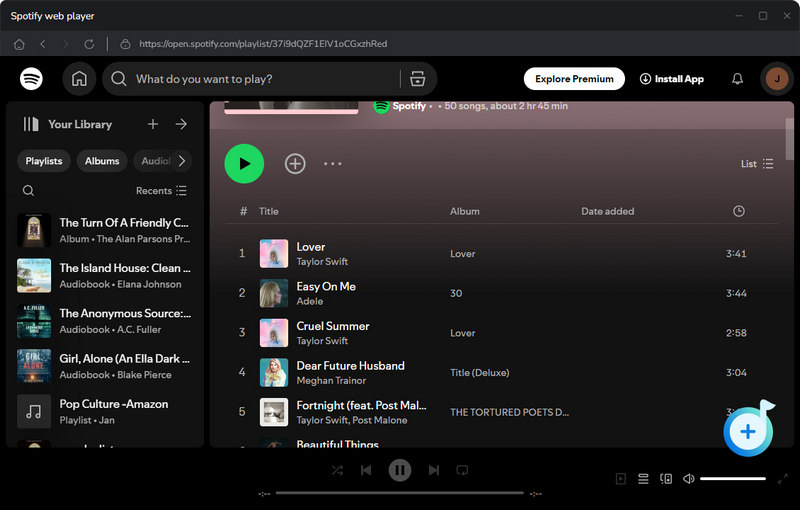The height and width of the screenshot is (510, 800).
Task: Skip to previous track
Action: click(x=366, y=470)
